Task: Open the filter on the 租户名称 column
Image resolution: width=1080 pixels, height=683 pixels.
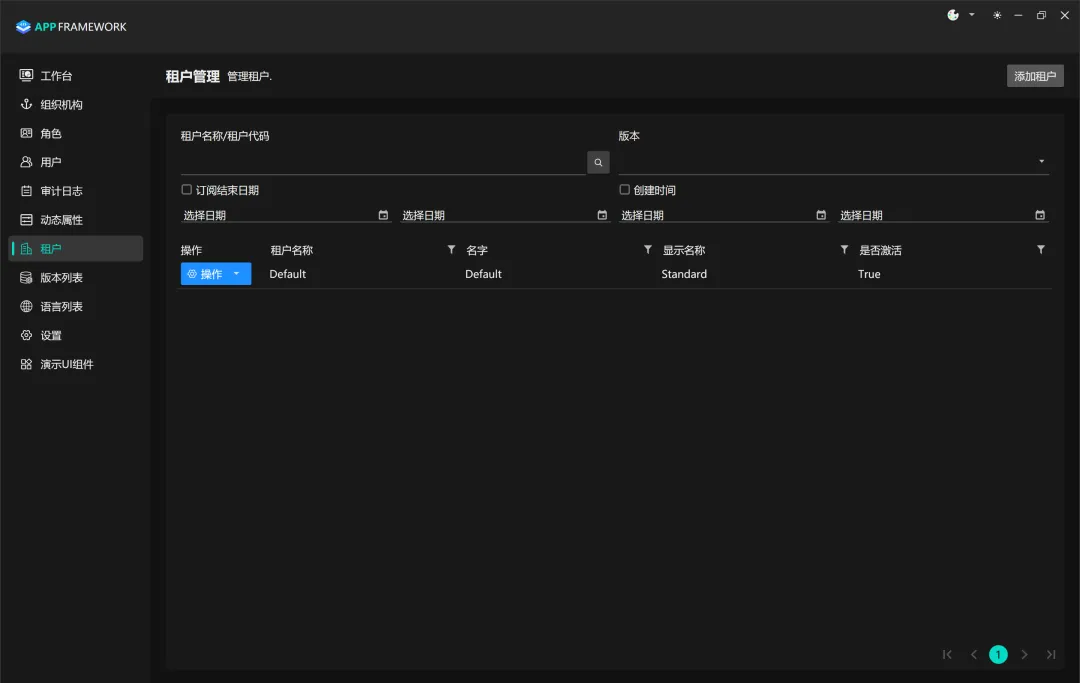Action: 450,249
